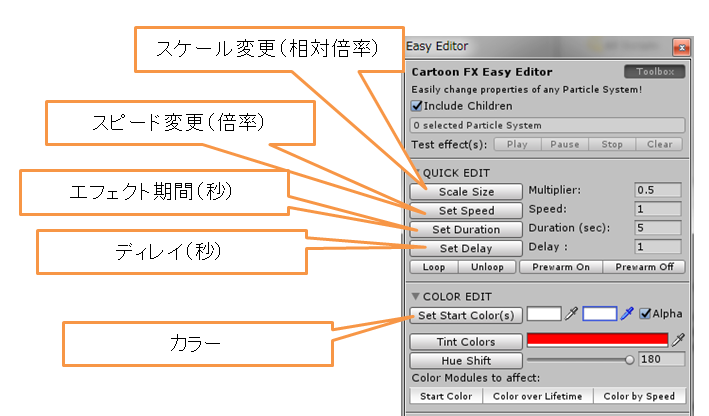Stop the test effect

point(612,144)
